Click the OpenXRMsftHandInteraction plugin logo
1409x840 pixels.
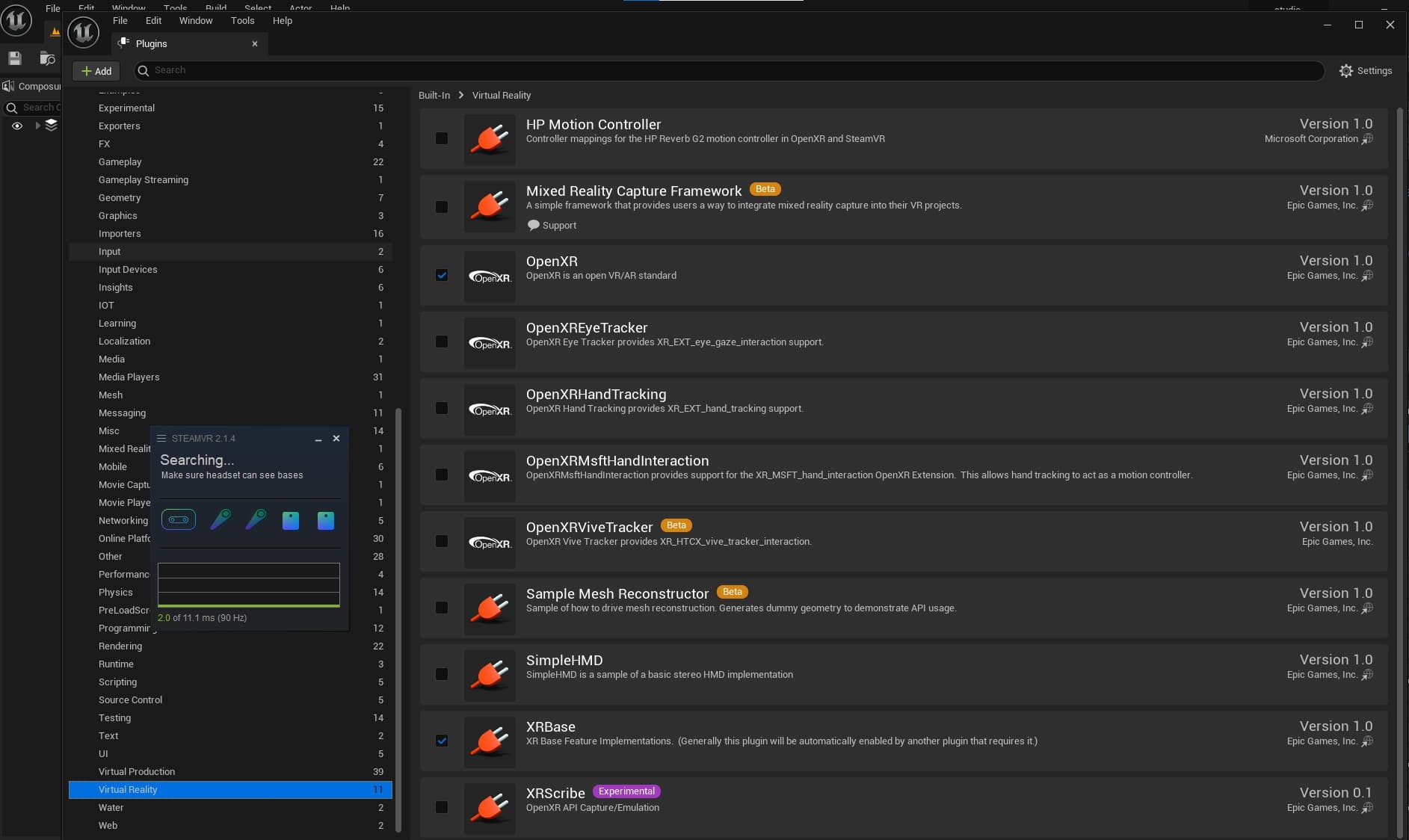point(490,476)
